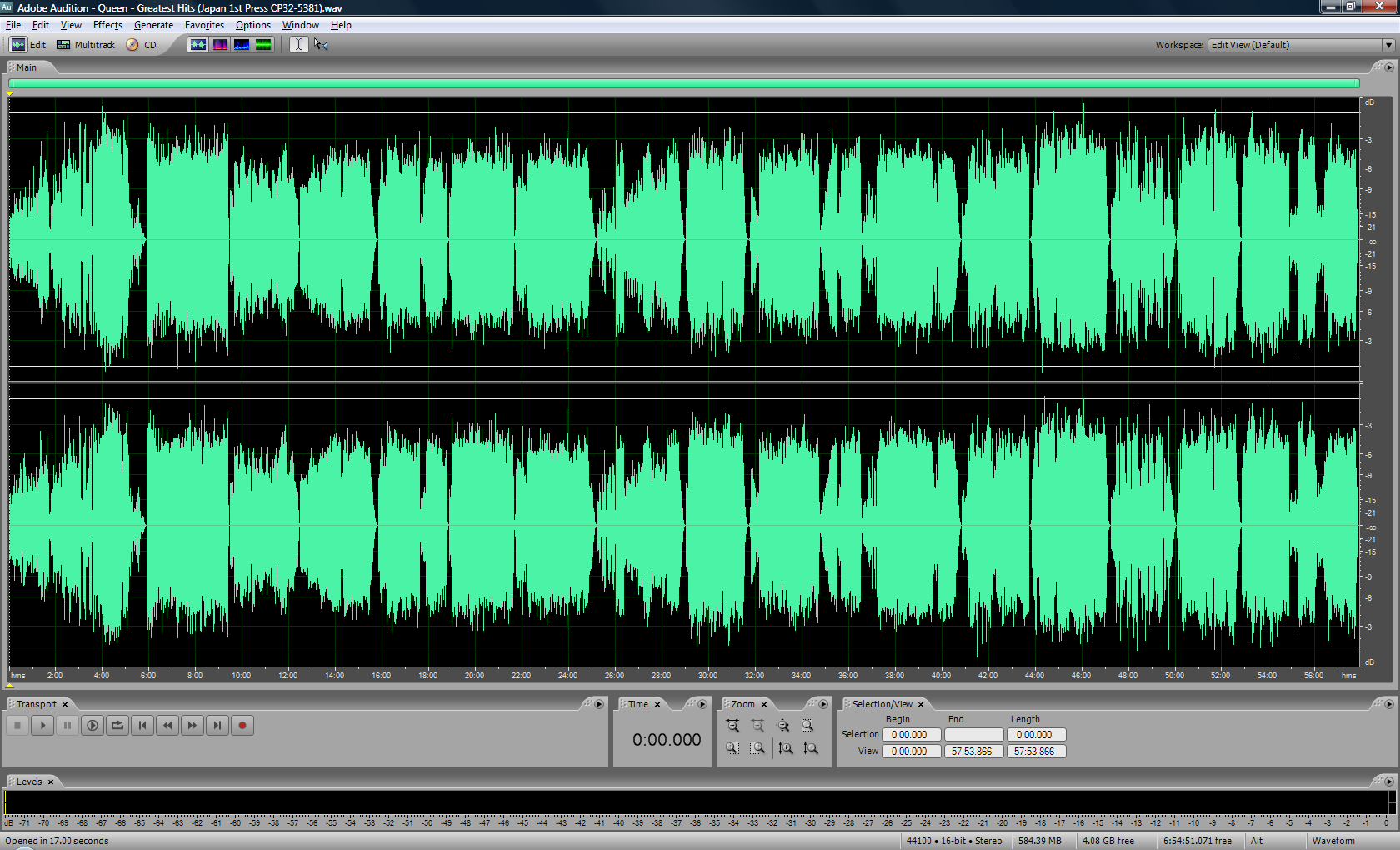
Task: Open the Favorites menu
Action: pyautogui.click(x=204, y=25)
